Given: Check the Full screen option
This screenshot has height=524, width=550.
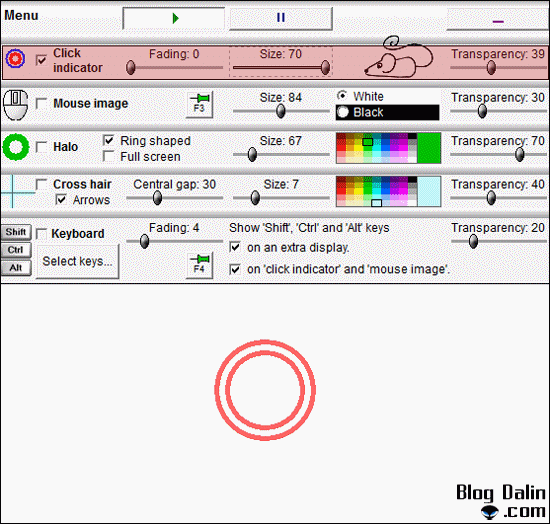Looking at the screenshot, I should pyautogui.click(x=108, y=156).
